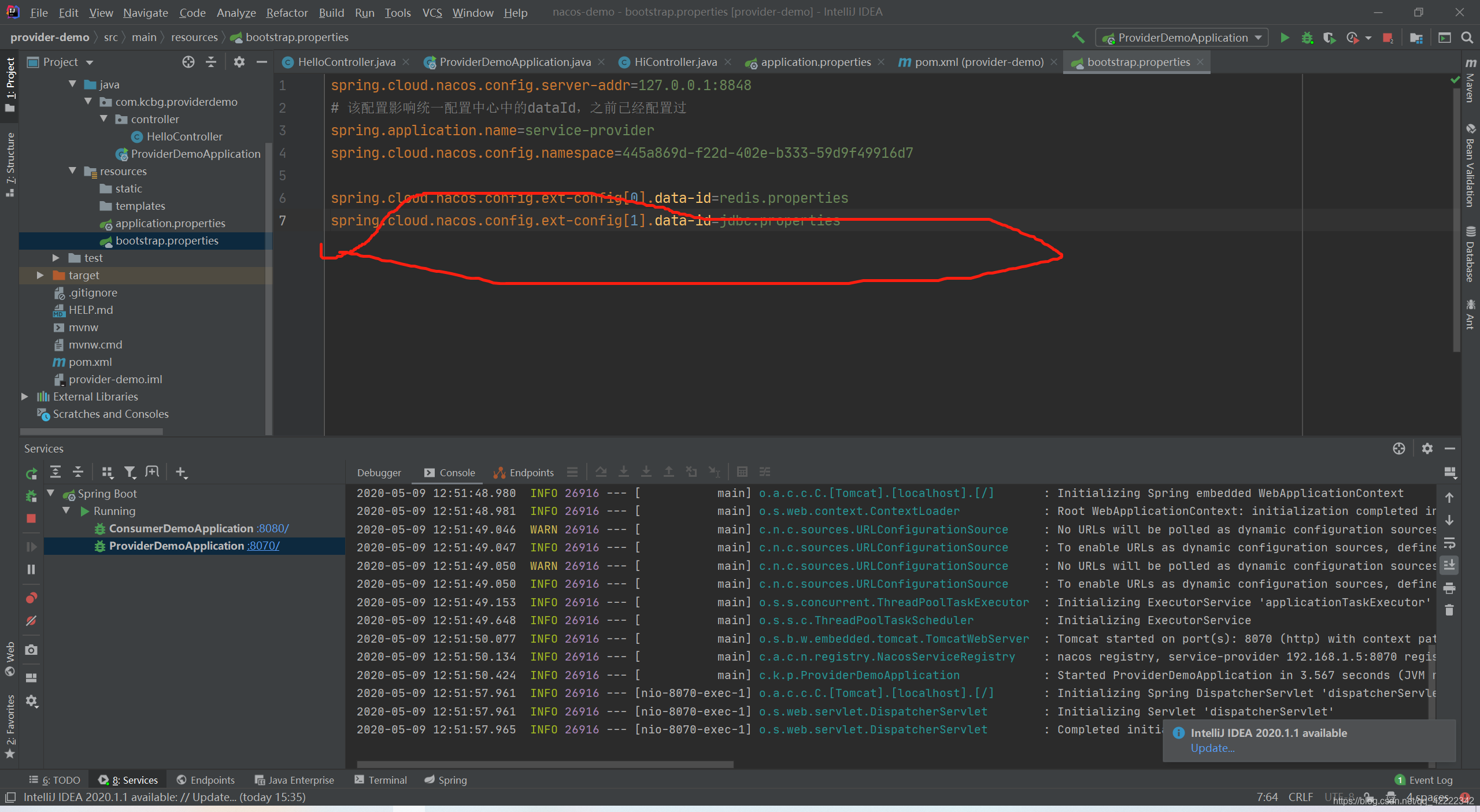1480x812 pixels.
Task: Toggle the Favorites tool window
Action: [10, 726]
